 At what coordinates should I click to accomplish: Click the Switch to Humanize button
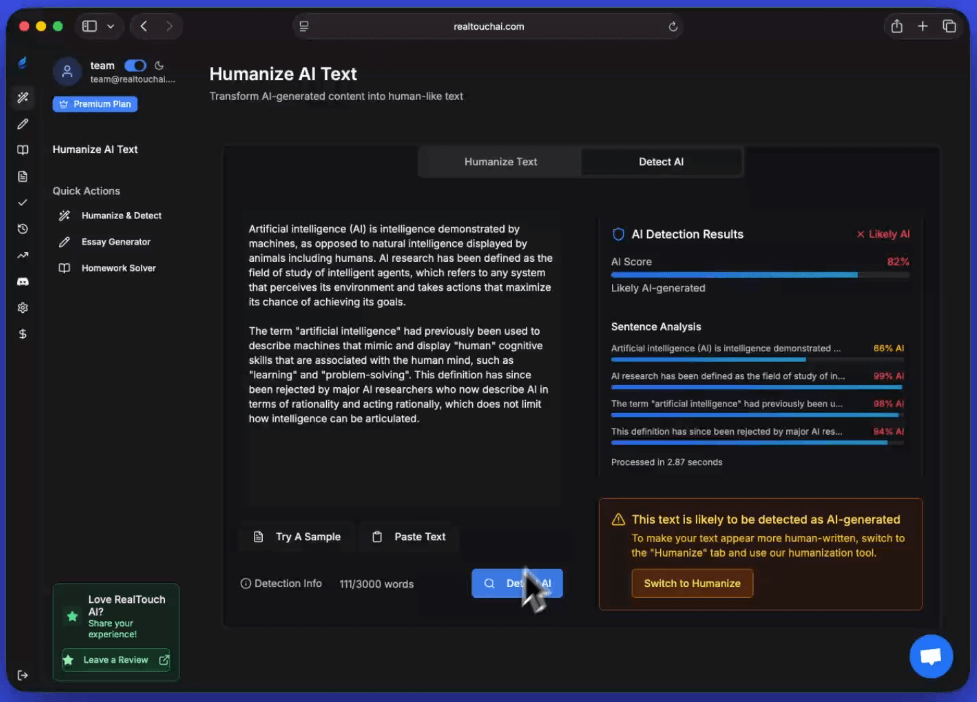[x=692, y=583]
